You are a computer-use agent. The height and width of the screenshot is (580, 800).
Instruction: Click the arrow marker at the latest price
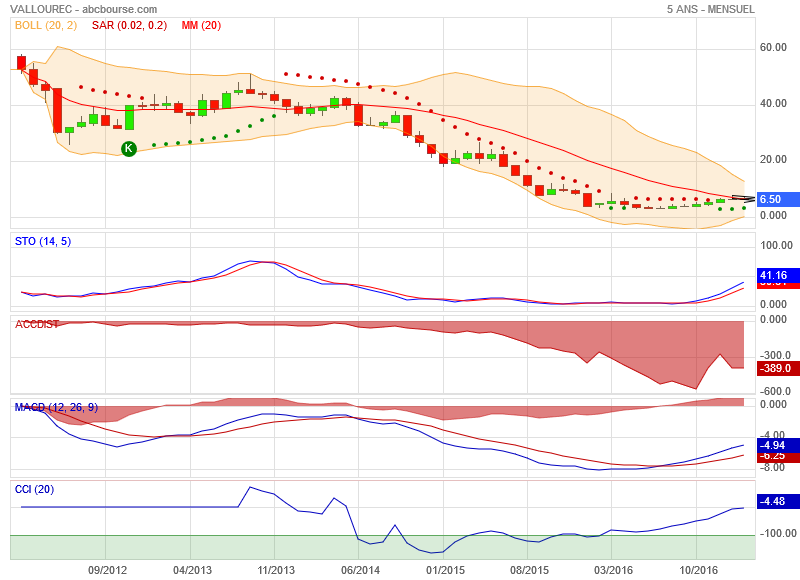(743, 198)
